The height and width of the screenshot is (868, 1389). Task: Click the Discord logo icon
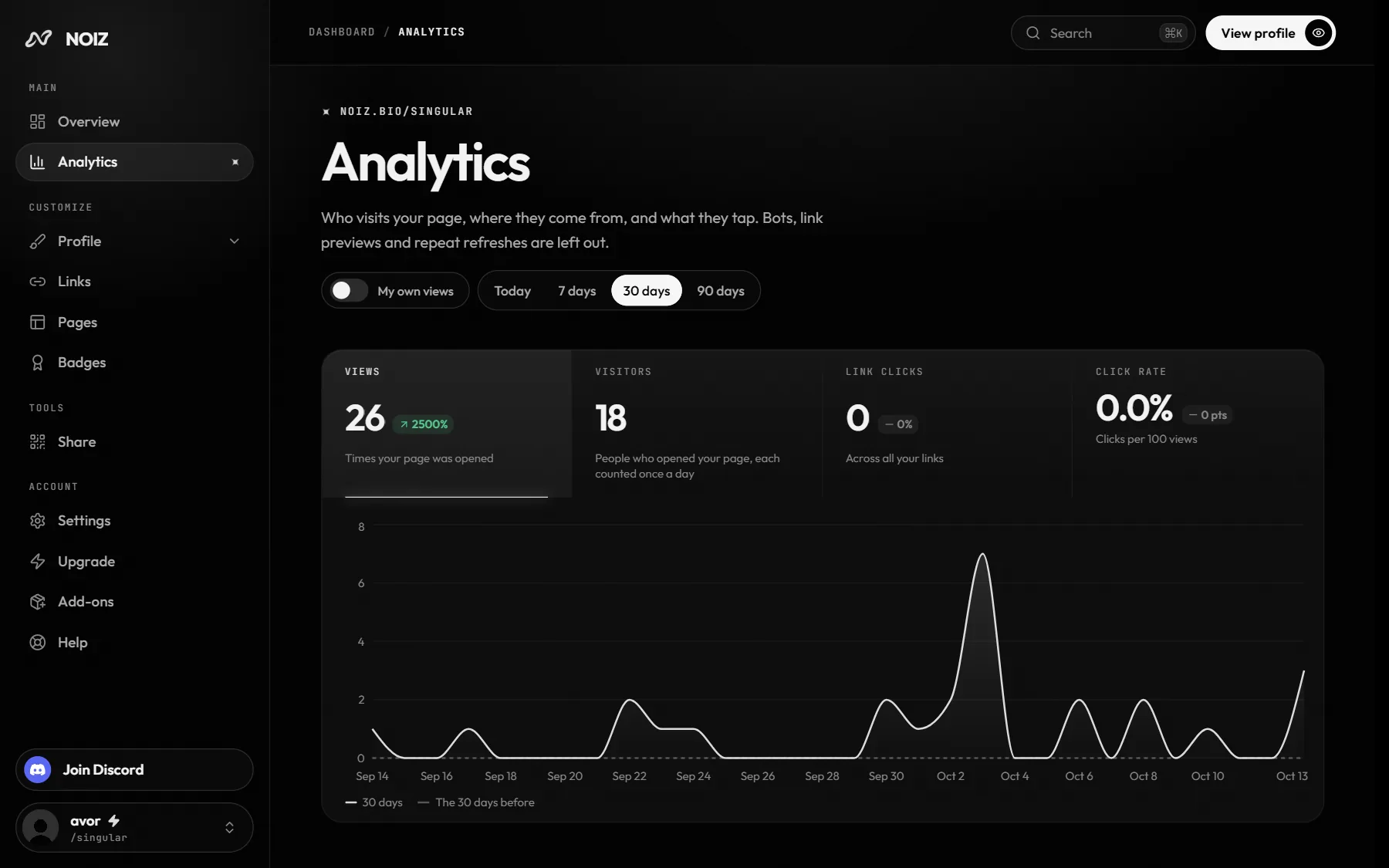(x=38, y=769)
